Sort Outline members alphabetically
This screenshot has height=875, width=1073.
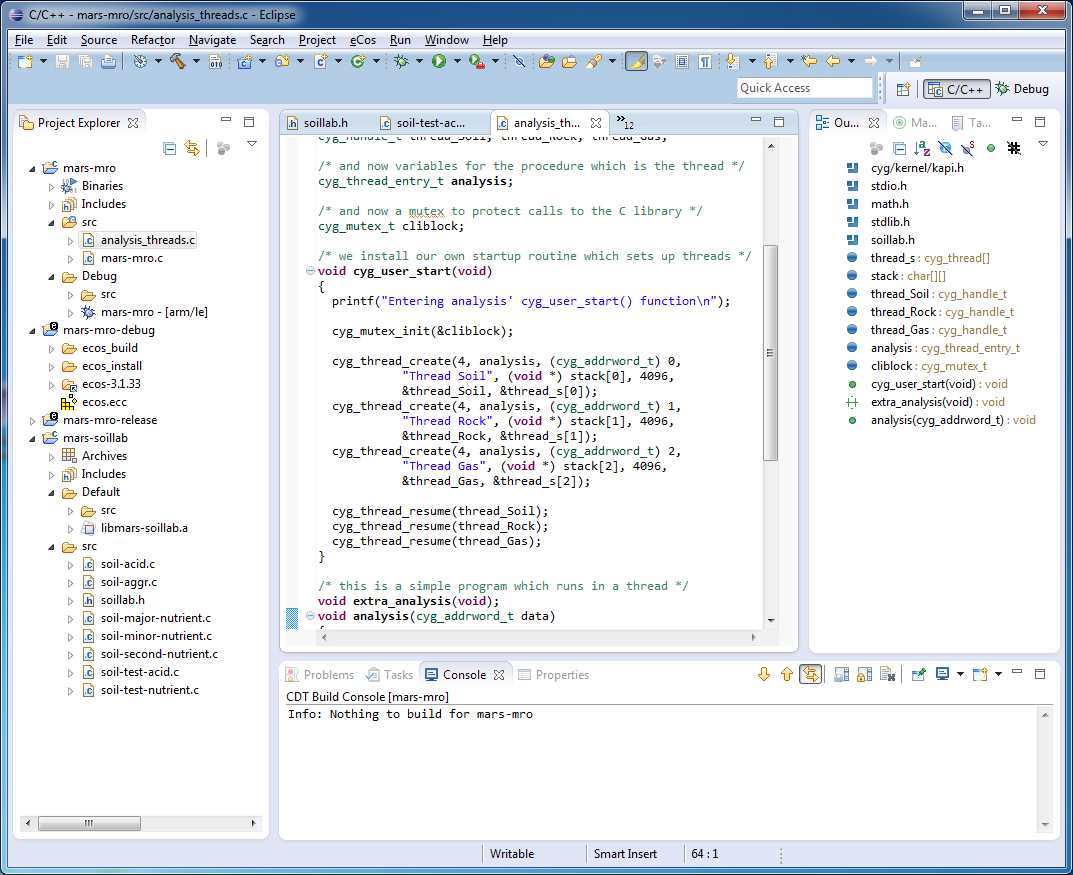(922, 147)
